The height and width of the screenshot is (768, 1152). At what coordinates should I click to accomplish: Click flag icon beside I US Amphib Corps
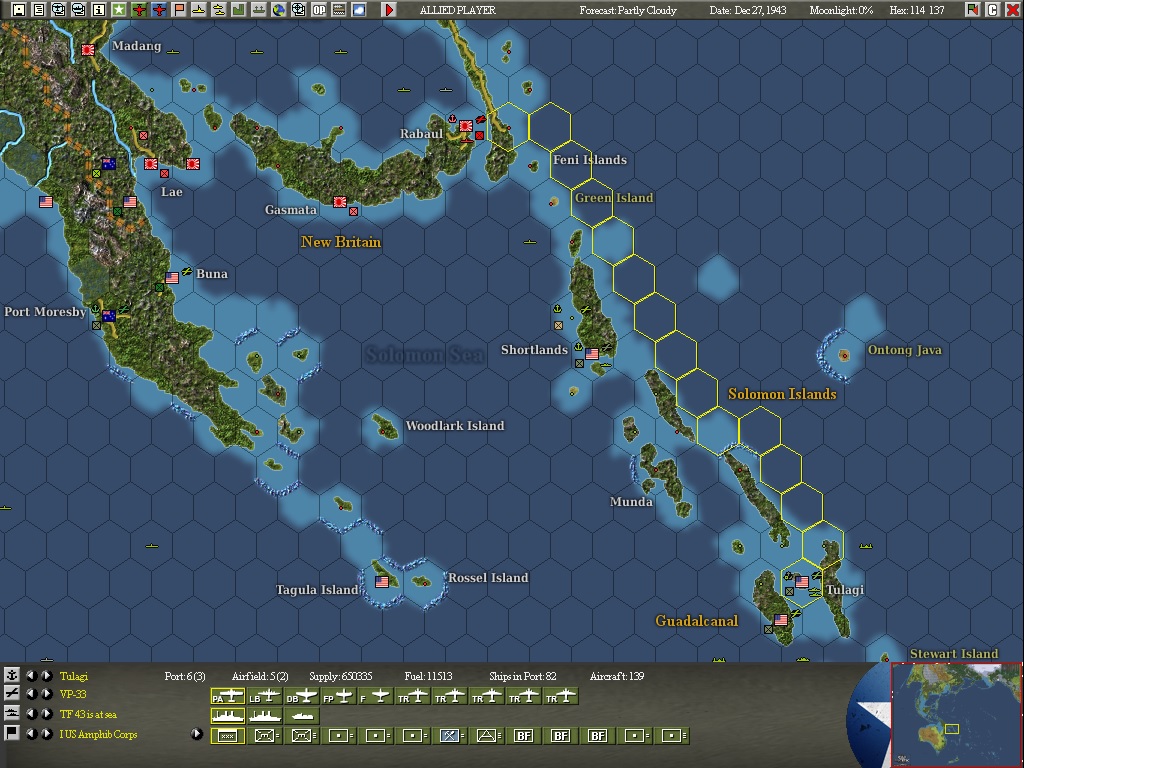pos(12,733)
